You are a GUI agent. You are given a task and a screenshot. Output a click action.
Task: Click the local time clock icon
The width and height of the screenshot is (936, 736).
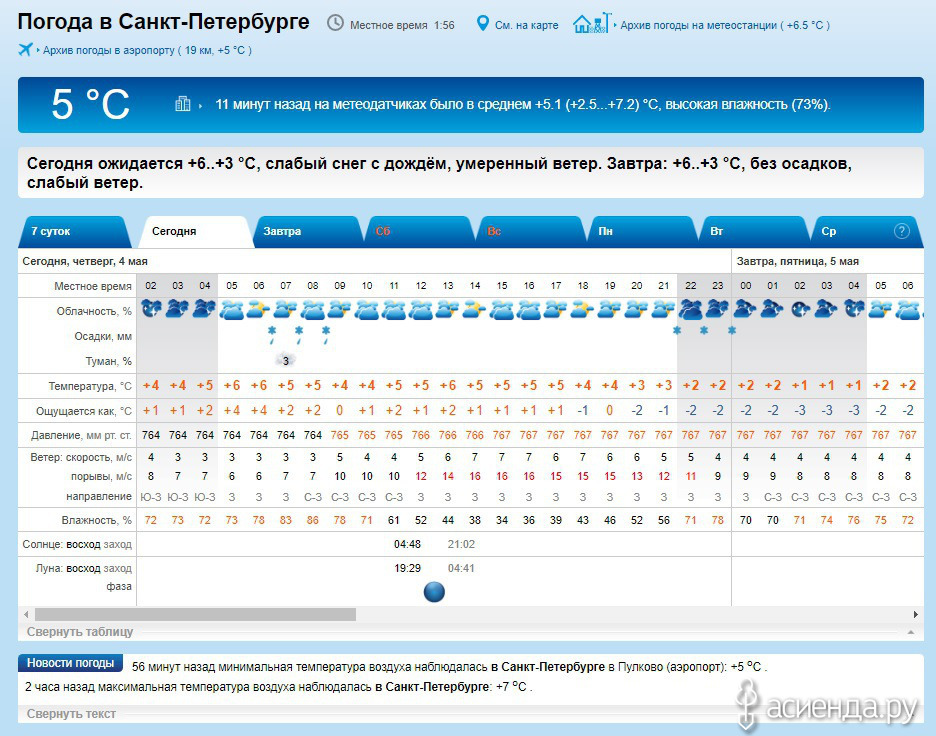click(335, 23)
